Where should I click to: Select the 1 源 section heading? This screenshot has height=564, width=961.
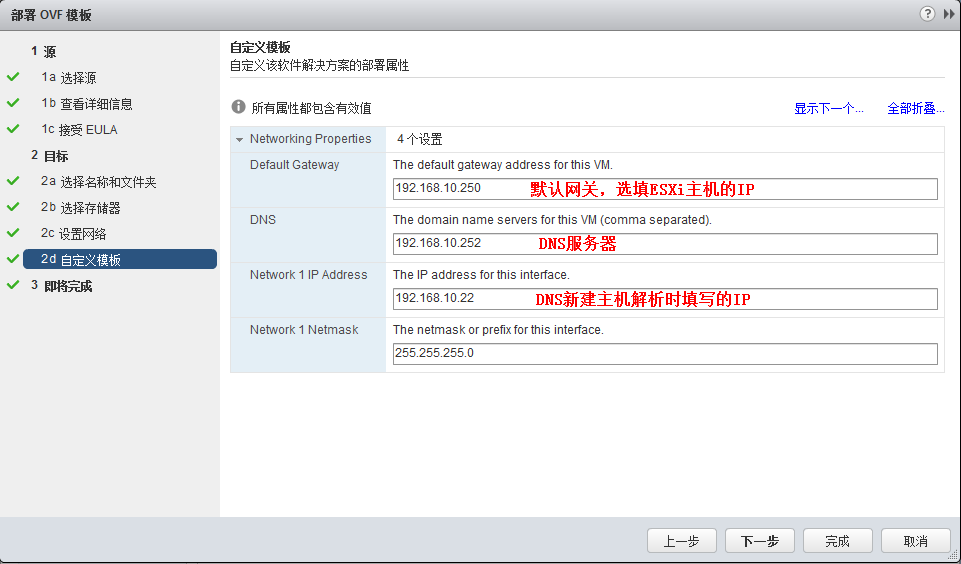point(44,51)
